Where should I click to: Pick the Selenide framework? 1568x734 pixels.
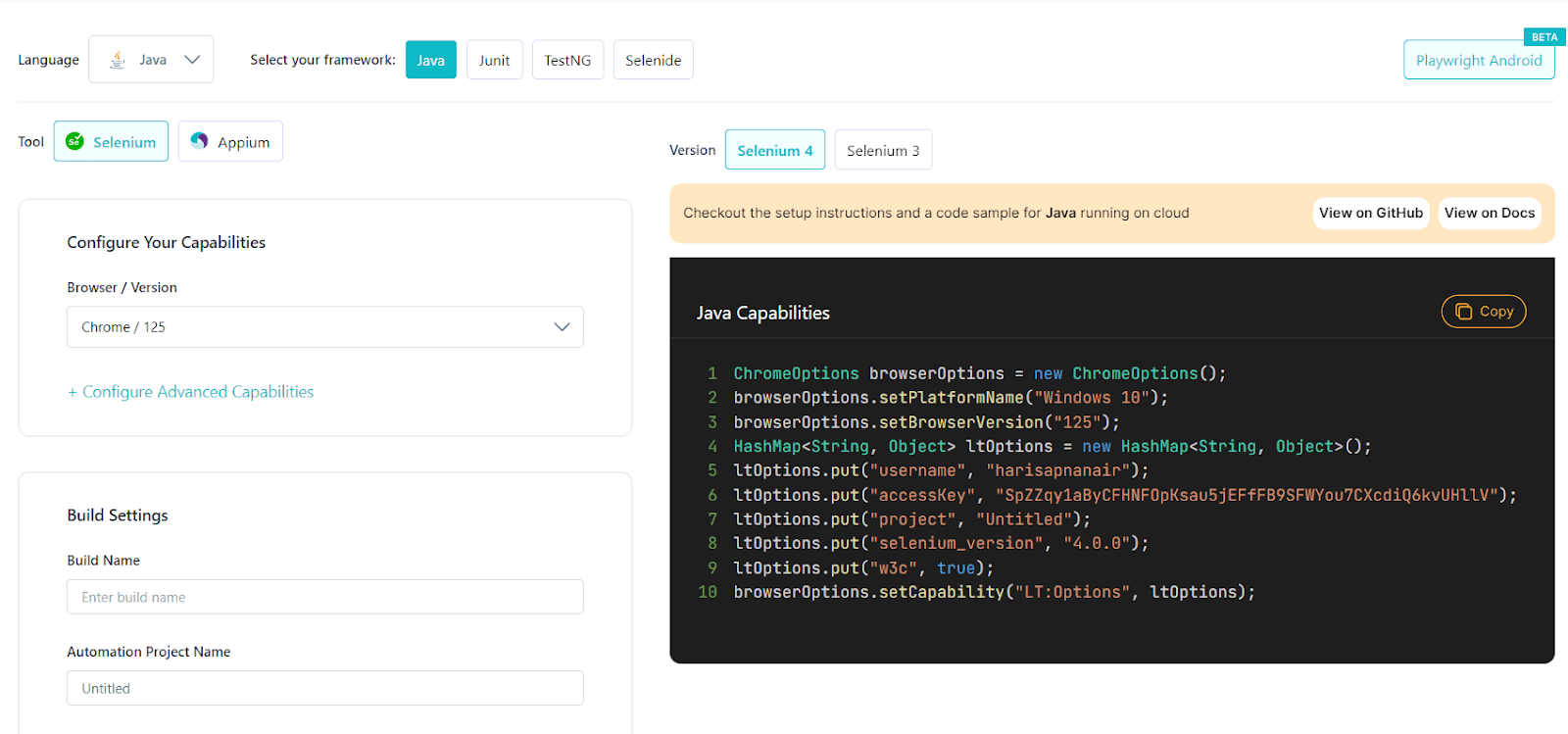pyautogui.click(x=653, y=60)
